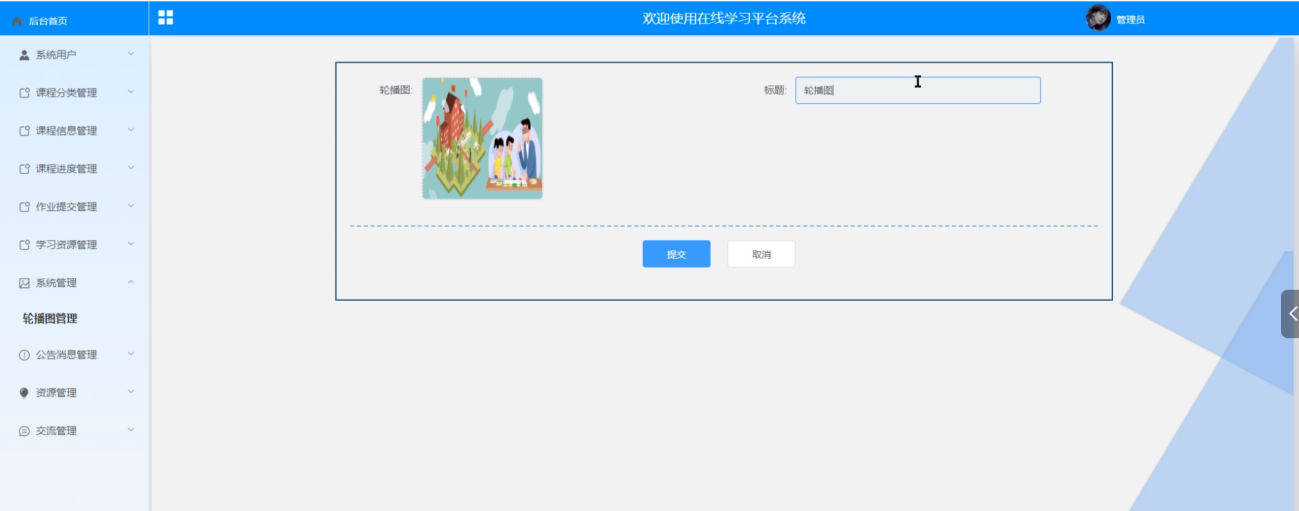Click the icon beside 学习资源管理
Image resolution: width=1299 pixels, height=511 pixels.
click(24, 244)
